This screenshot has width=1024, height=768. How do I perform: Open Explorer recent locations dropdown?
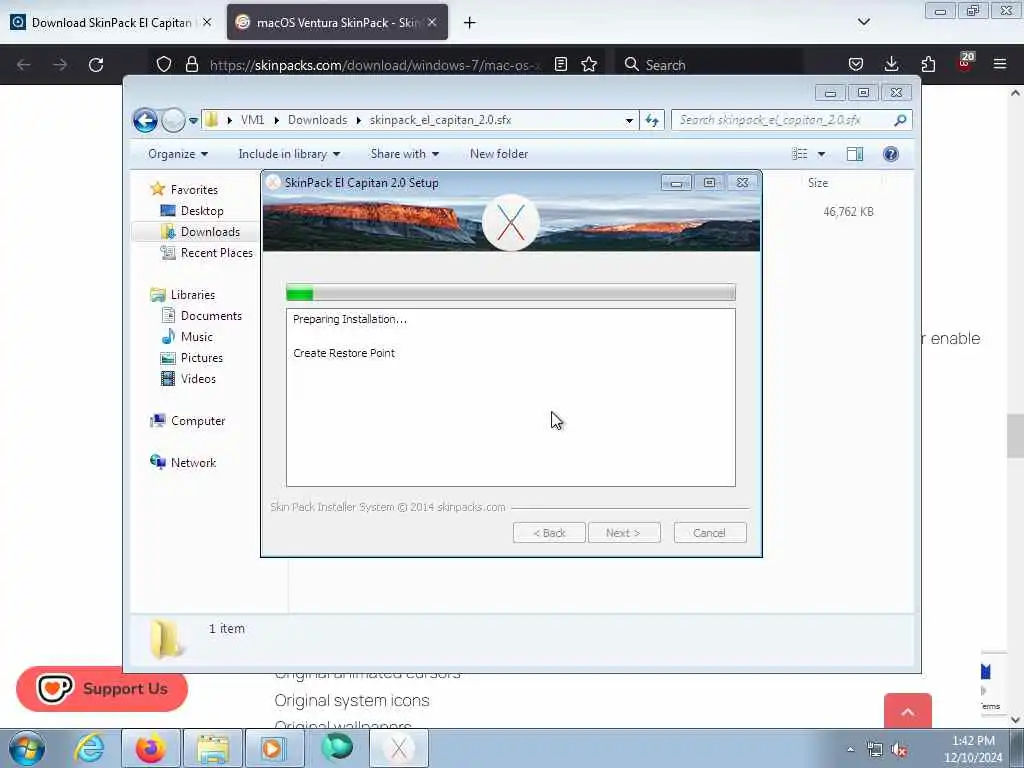click(193, 121)
